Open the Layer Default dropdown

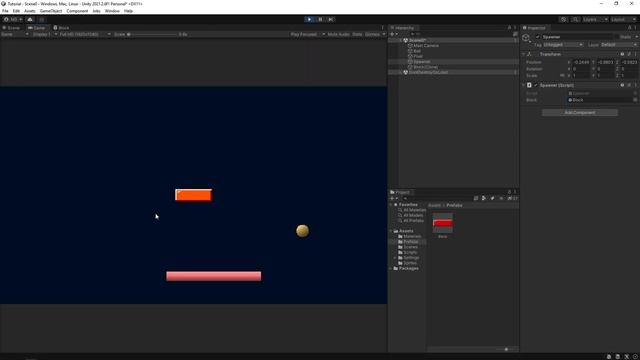pyautogui.click(x=619, y=44)
